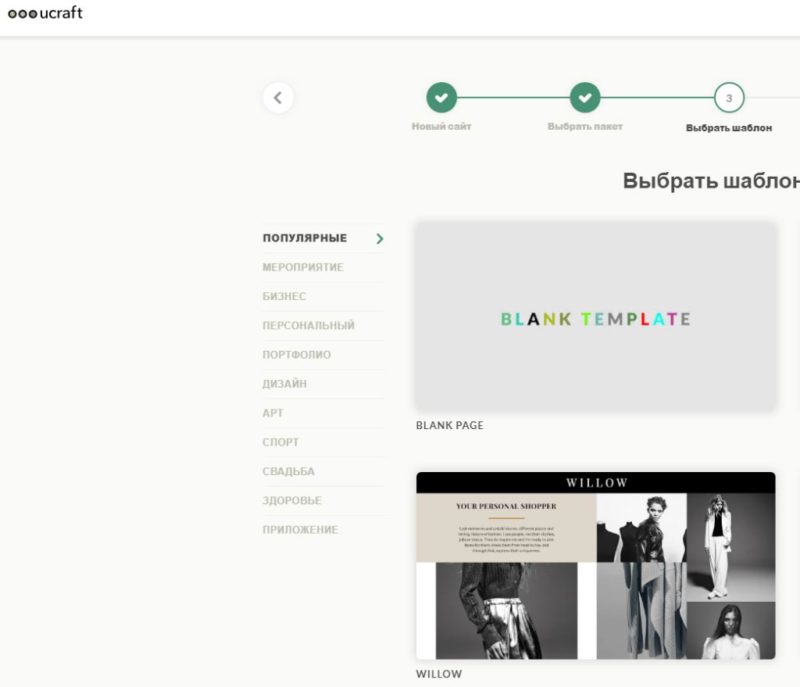The height and width of the screenshot is (687, 800).
Task: Show Портфолио templates
Action: point(296,354)
